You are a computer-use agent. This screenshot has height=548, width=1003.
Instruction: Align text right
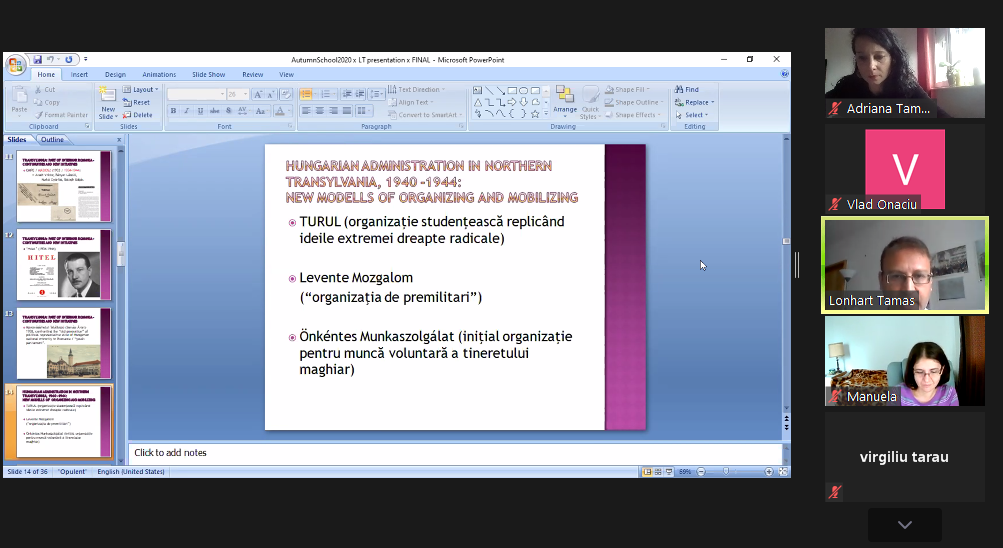pos(333,111)
